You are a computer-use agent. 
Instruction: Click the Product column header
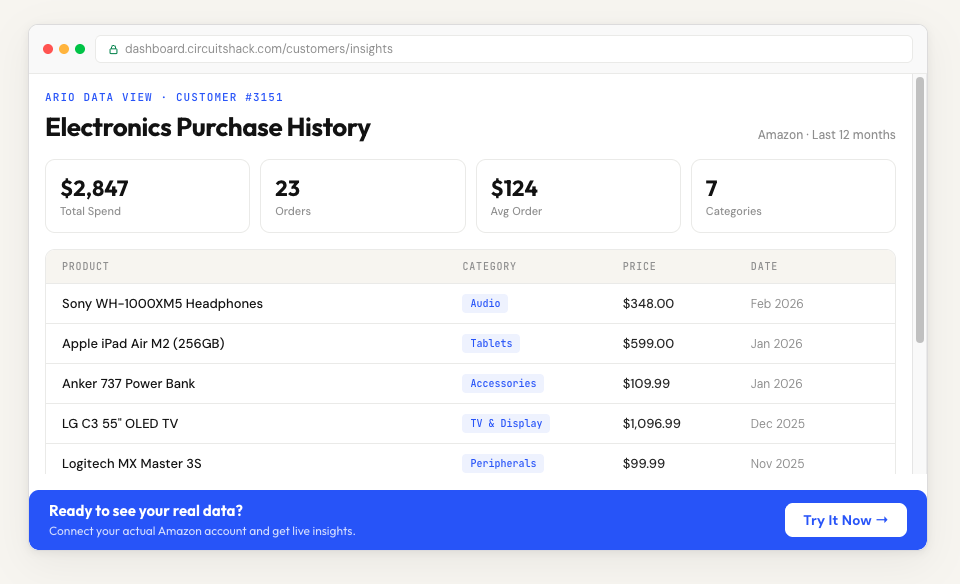(x=85, y=267)
